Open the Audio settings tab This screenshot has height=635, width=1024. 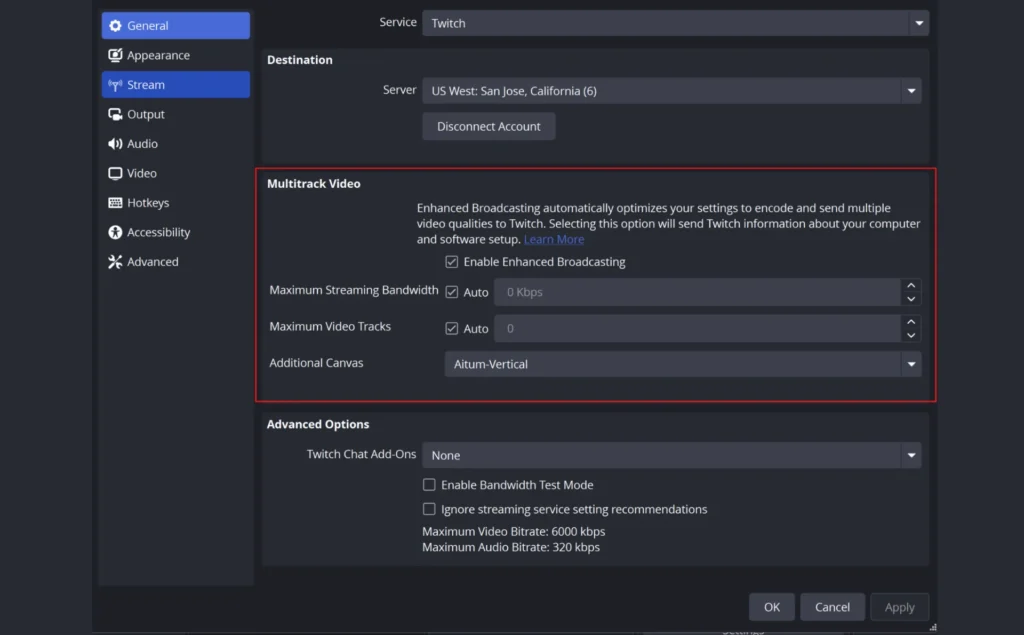pos(176,144)
